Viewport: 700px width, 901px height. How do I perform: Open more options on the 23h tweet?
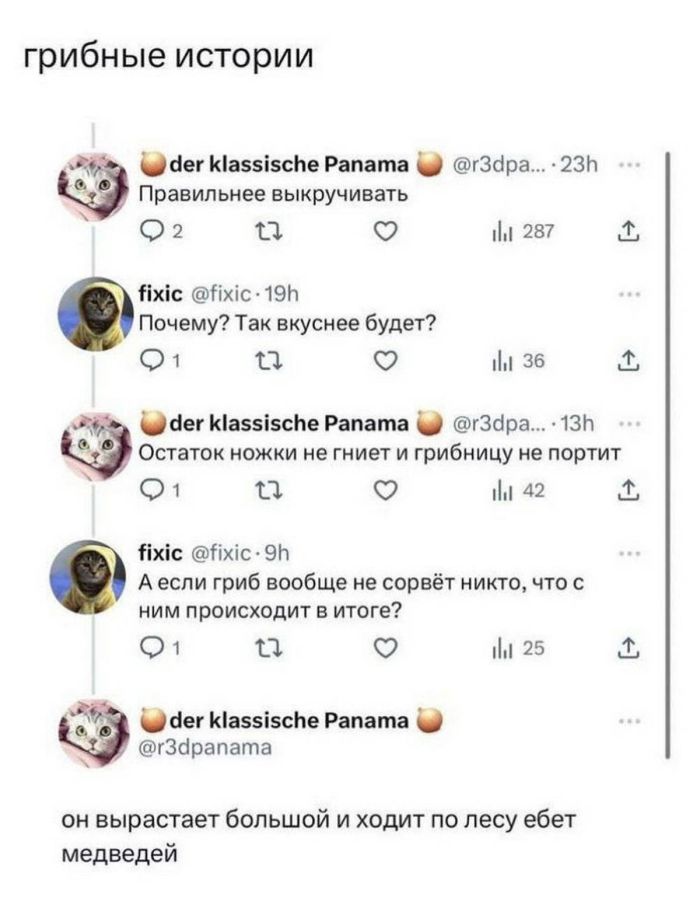click(x=628, y=165)
